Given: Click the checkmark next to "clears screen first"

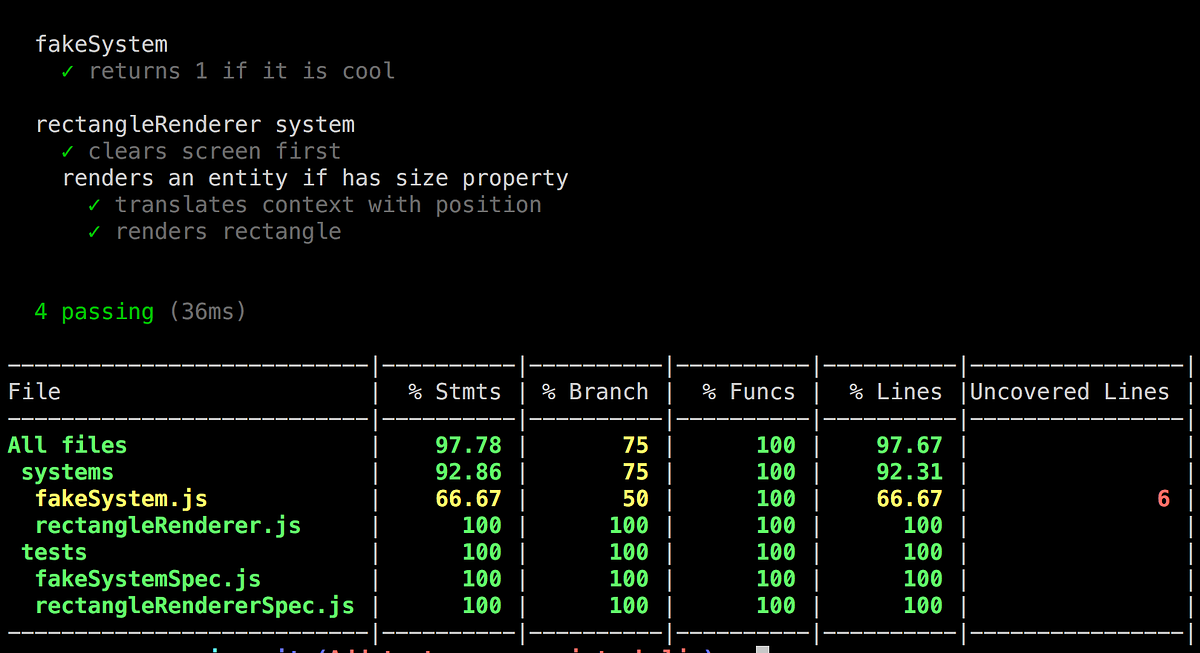Looking at the screenshot, I should click(67, 151).
